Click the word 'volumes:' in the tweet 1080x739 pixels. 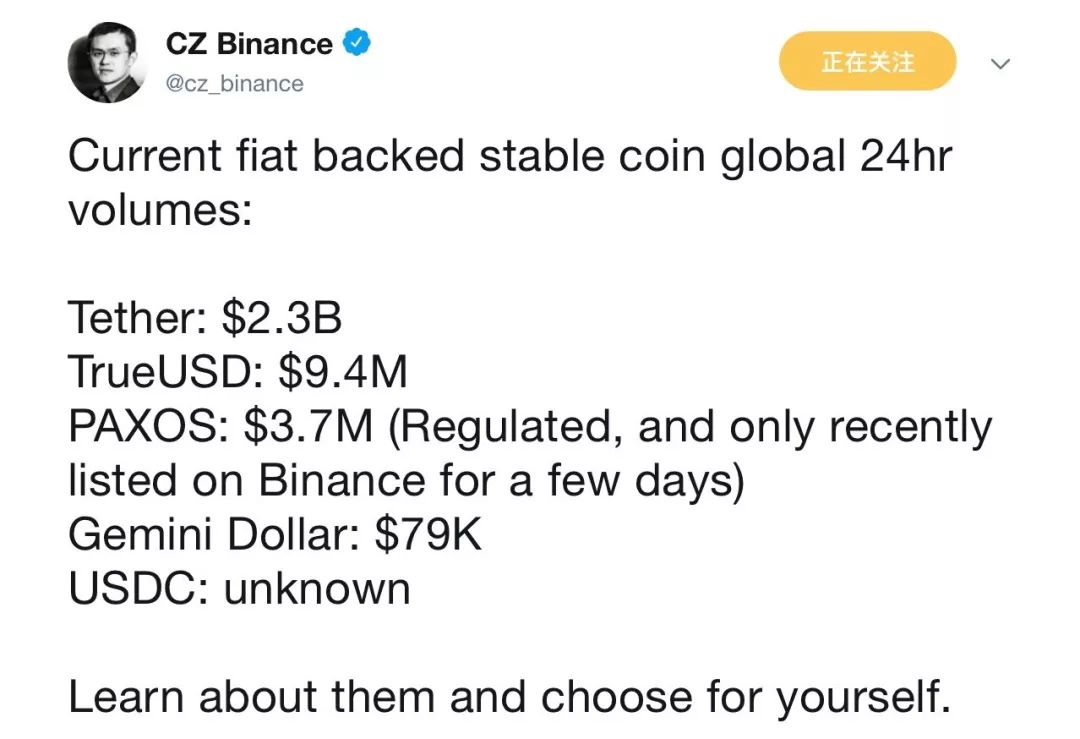pos(160,209)
